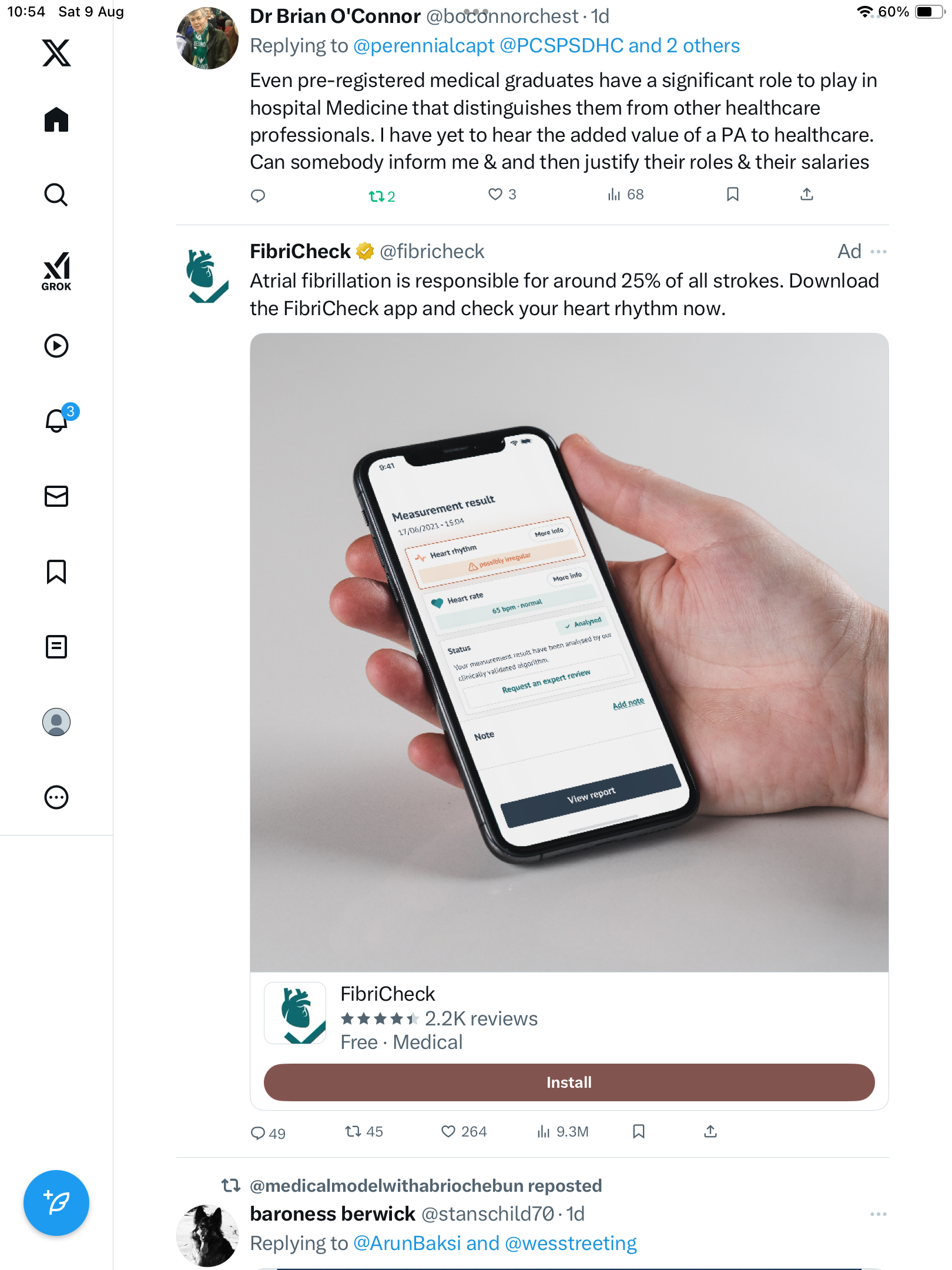Open direct messages envelope icon
Viewport: 952px width, 1270px height.
click(x=56, y=496)
